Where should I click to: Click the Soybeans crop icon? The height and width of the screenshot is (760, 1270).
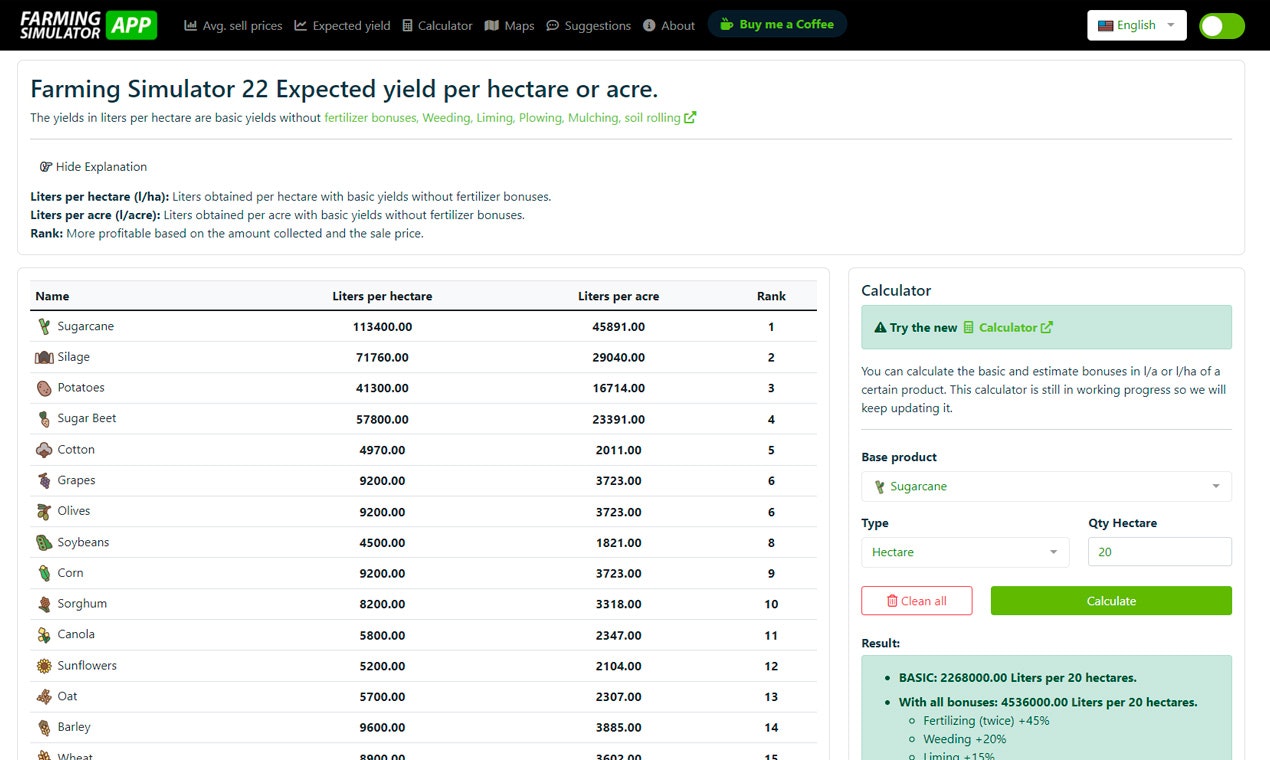44,542
